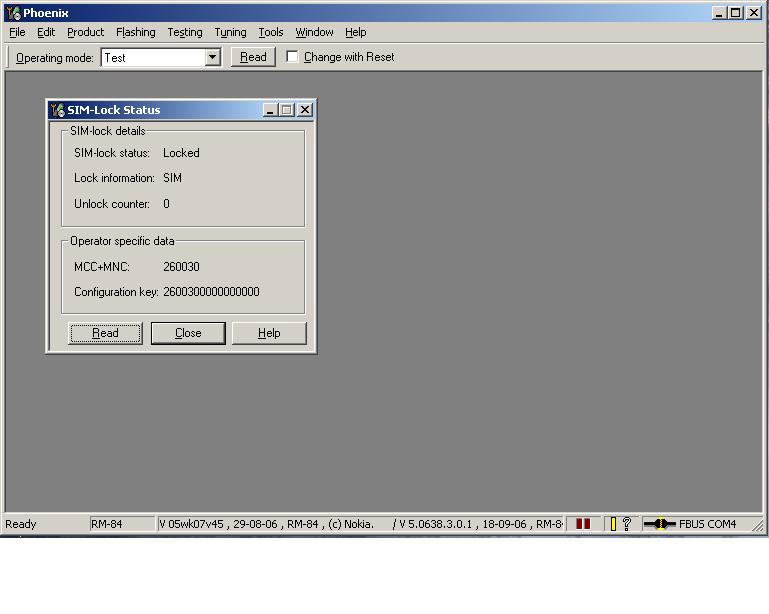
Task: Maximize the SIM-Lock Status dialog
Action: (287, 110)
